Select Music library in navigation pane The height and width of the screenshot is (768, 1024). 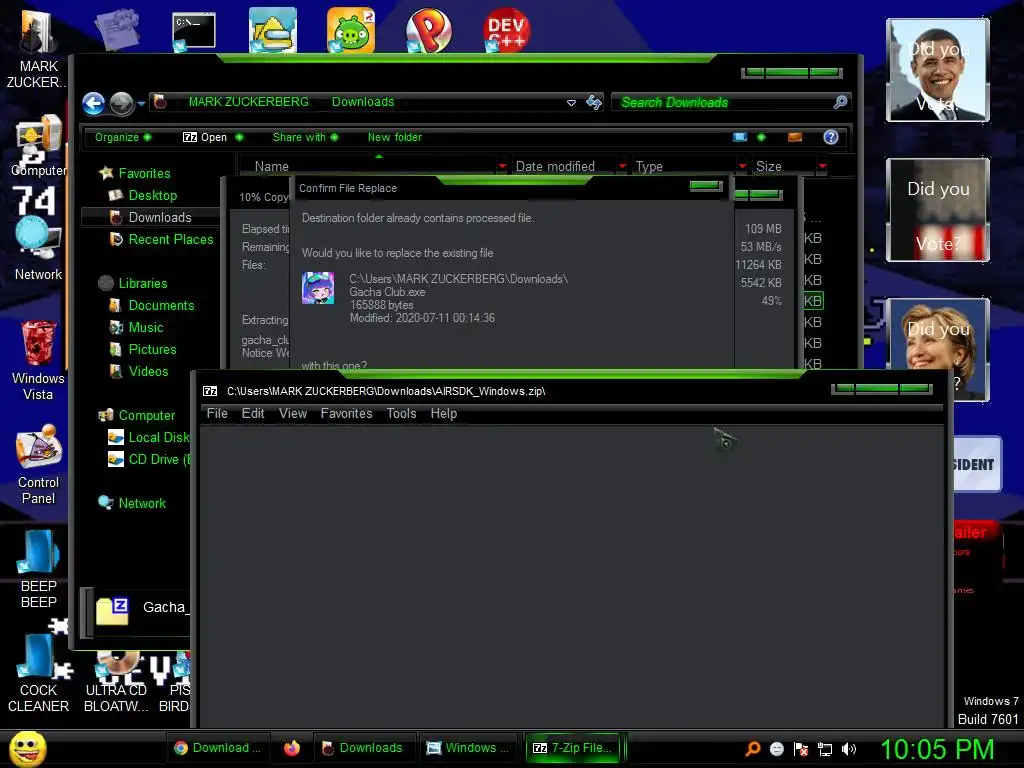[x=146, y=328]
